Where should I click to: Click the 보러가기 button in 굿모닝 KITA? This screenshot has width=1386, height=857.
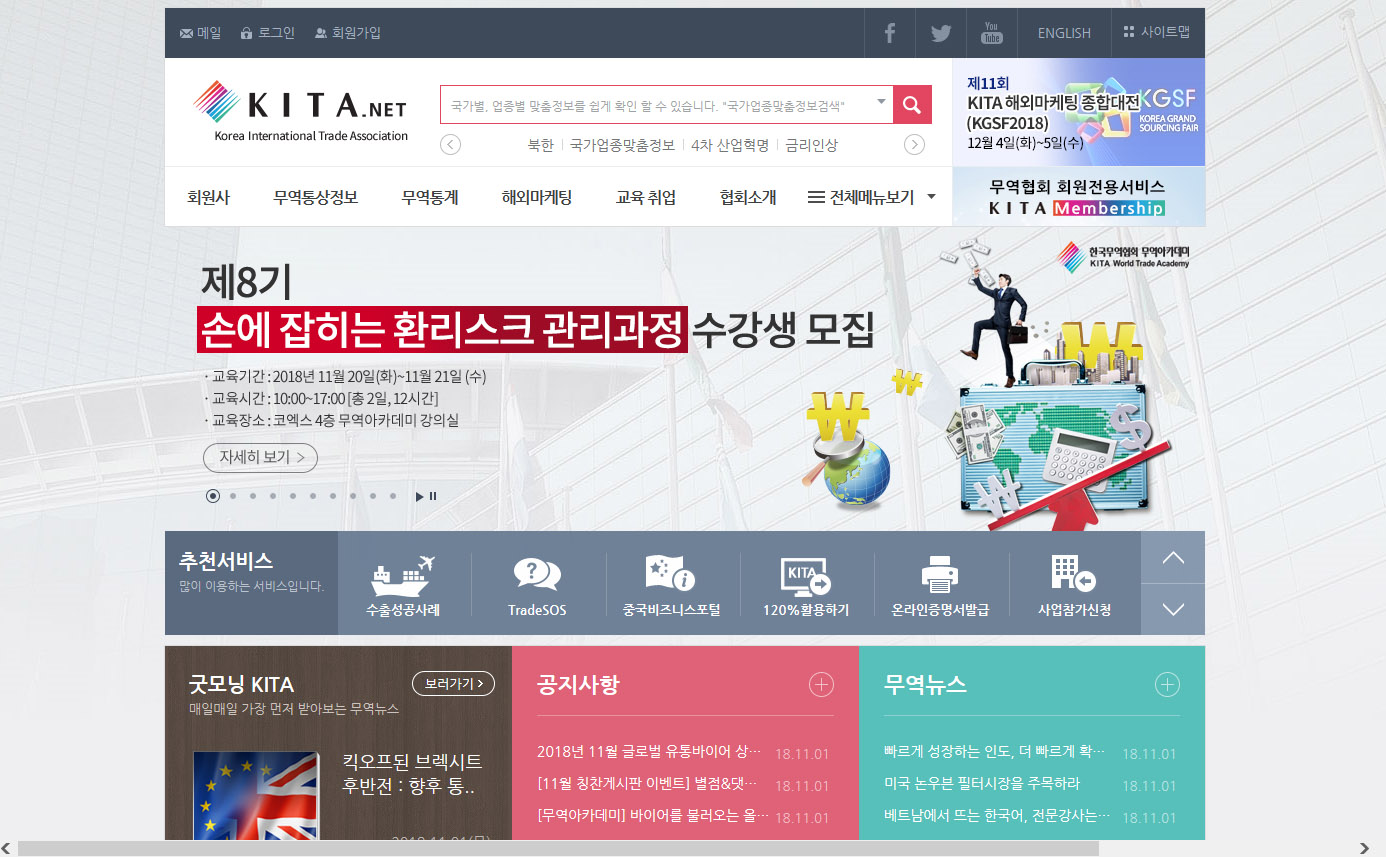[x=453, y=684]
